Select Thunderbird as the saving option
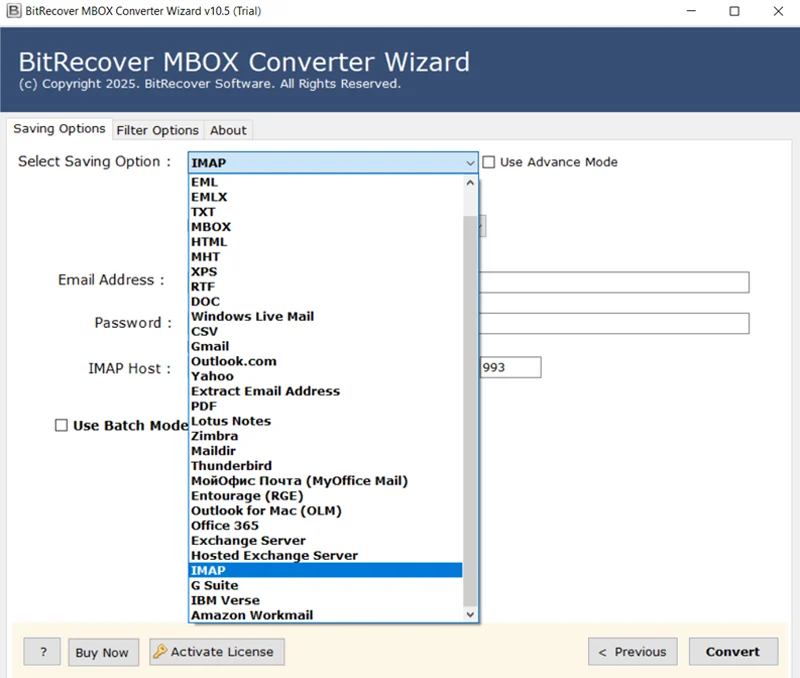This screenshot has height=678, width=800. (231, 466)
